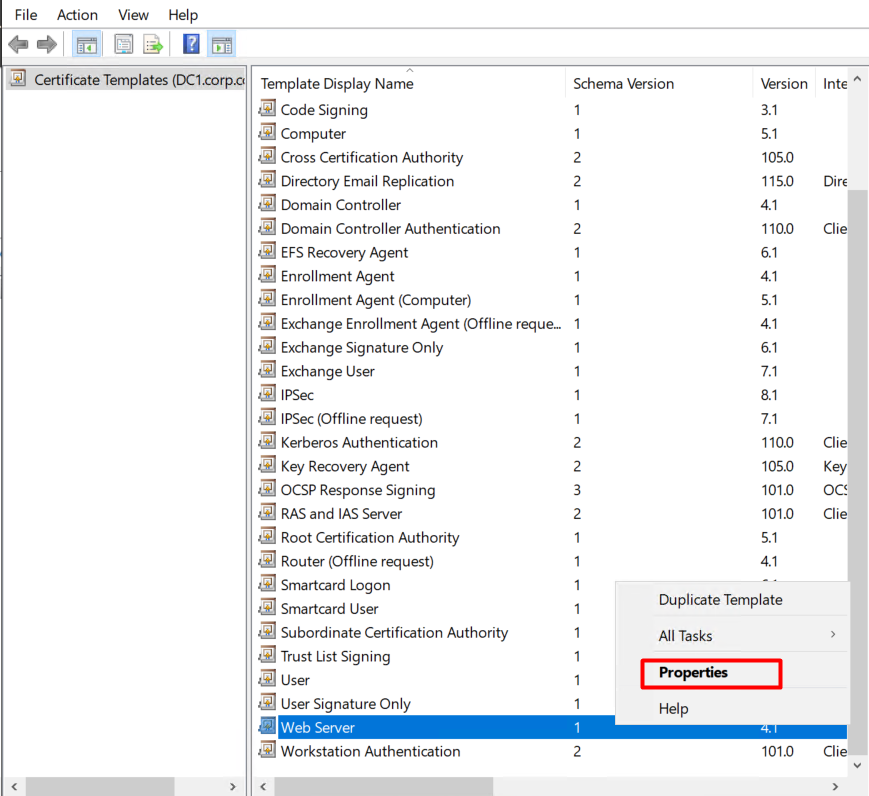869x796 pixels.
Task: Select the Certificate Templates tree node
Action: click(138, 80)
